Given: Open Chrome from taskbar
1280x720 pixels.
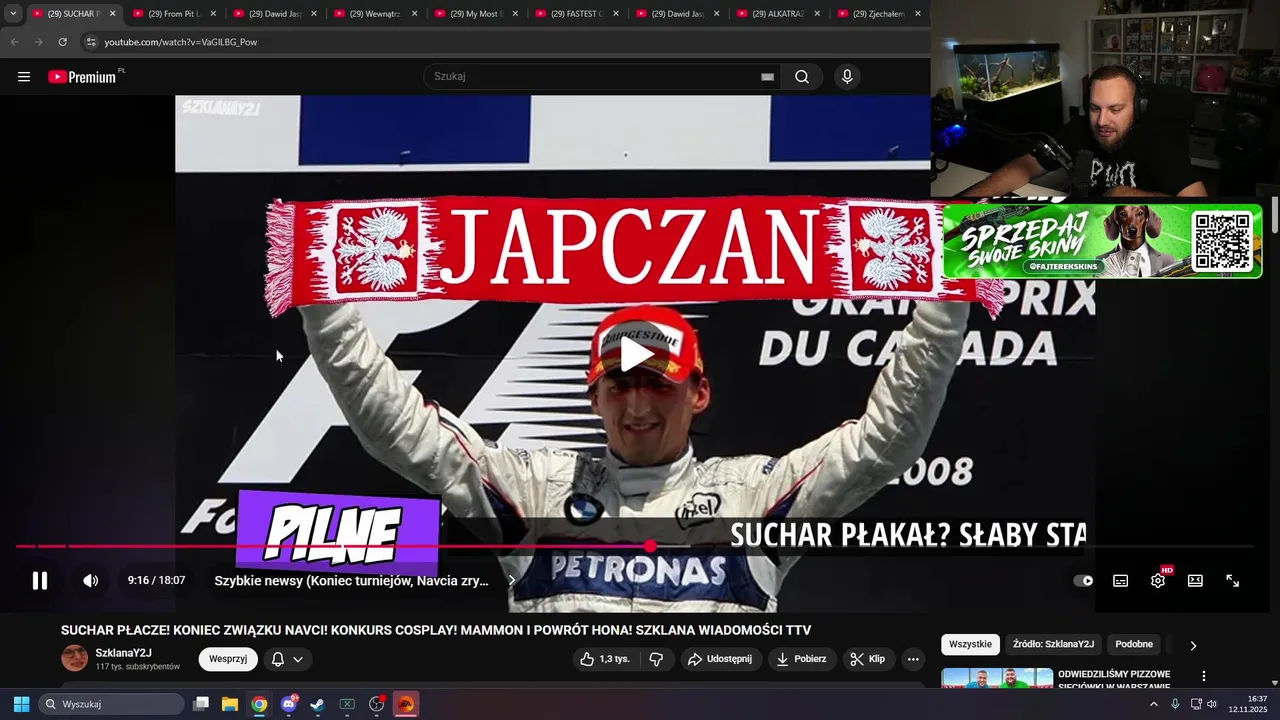Looking at the screenshot, I should 259,704.
